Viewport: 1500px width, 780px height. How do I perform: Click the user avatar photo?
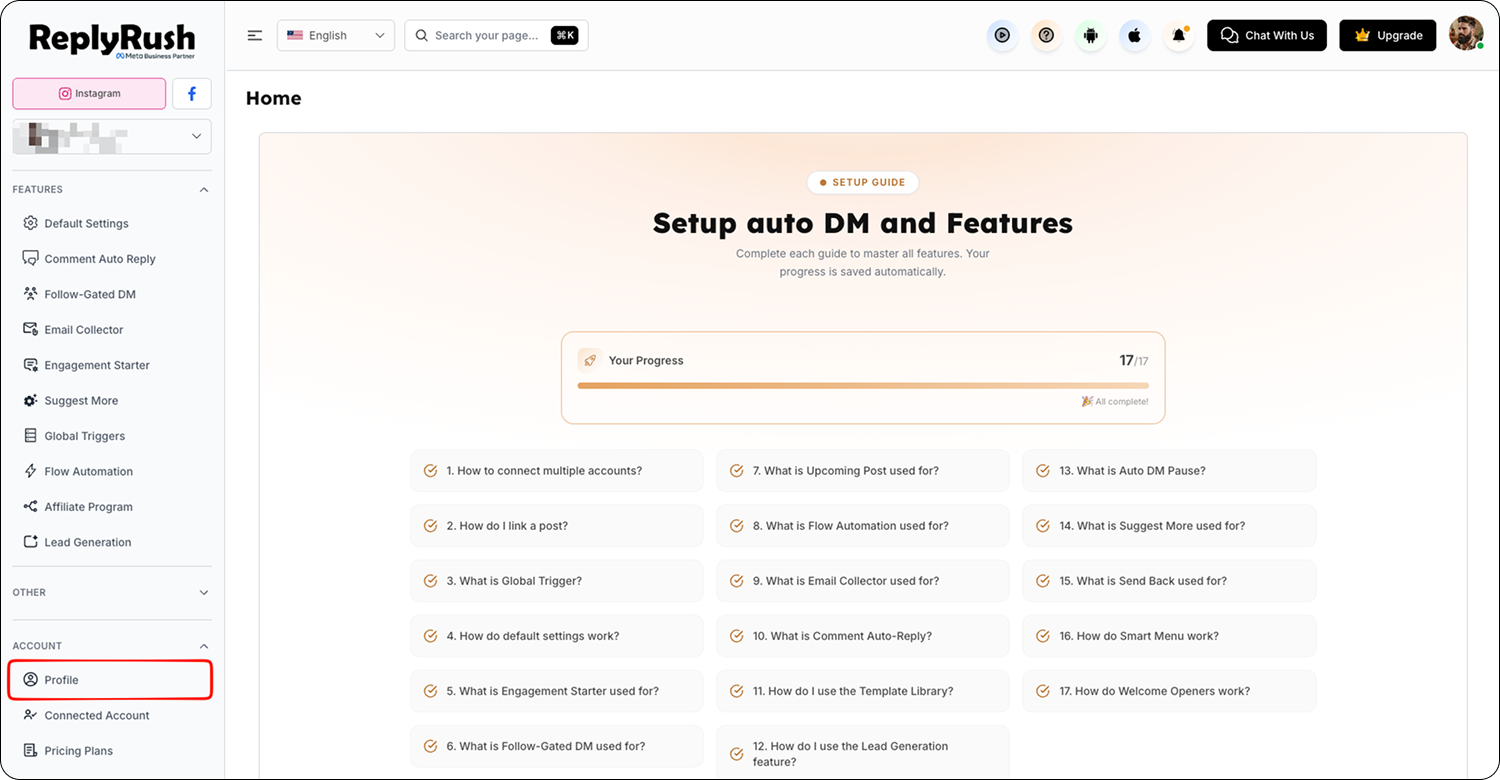tap(1466, 34)
